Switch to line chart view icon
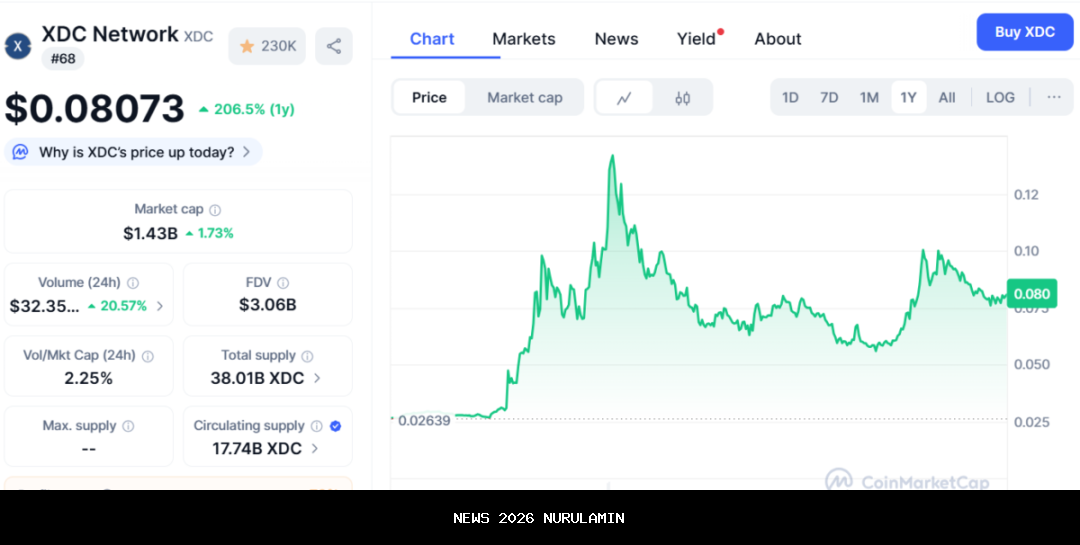Screen dimensions: 1080x545 pyautogui.click(x=624, y=98)
